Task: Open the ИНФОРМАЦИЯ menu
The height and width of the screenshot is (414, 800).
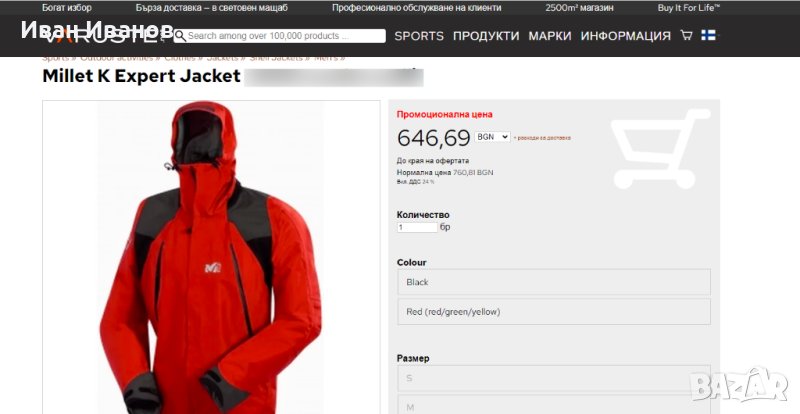Action: click(x=626, y=36)
